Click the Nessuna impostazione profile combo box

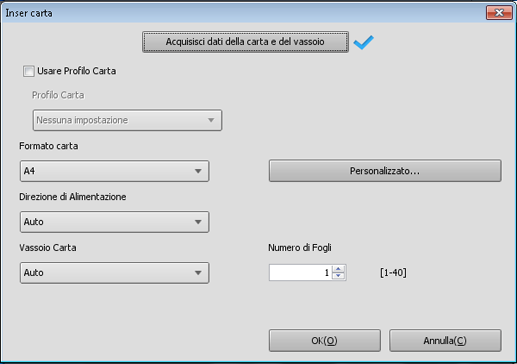coord(127,120)
